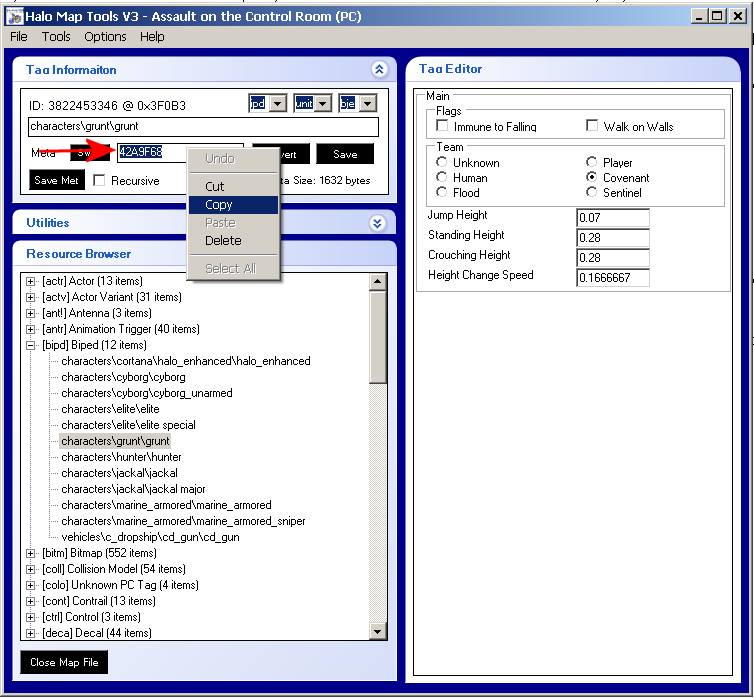
Task: Expand the Utilities panel chevron
Action: [377, 223]
